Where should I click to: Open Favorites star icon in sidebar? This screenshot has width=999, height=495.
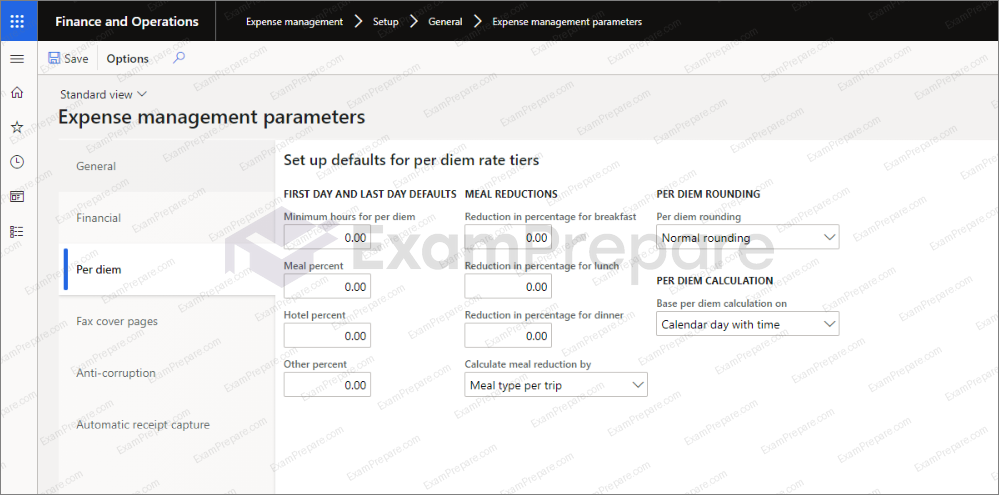pos(17,127)
